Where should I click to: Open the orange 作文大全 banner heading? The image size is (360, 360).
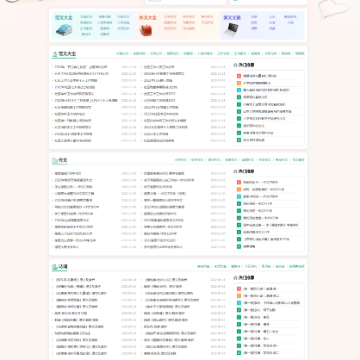pos(148,18)
